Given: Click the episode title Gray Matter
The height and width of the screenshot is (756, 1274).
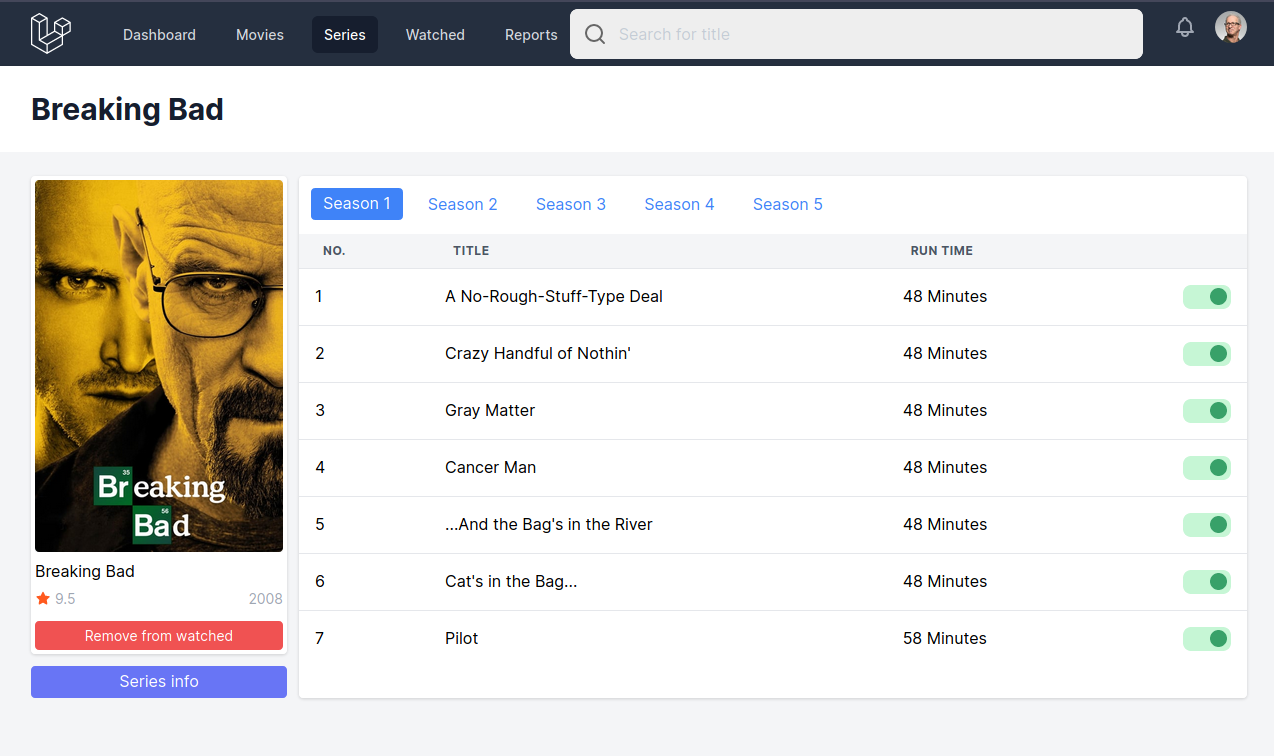Looking at the screenshot, I should 490,411.
